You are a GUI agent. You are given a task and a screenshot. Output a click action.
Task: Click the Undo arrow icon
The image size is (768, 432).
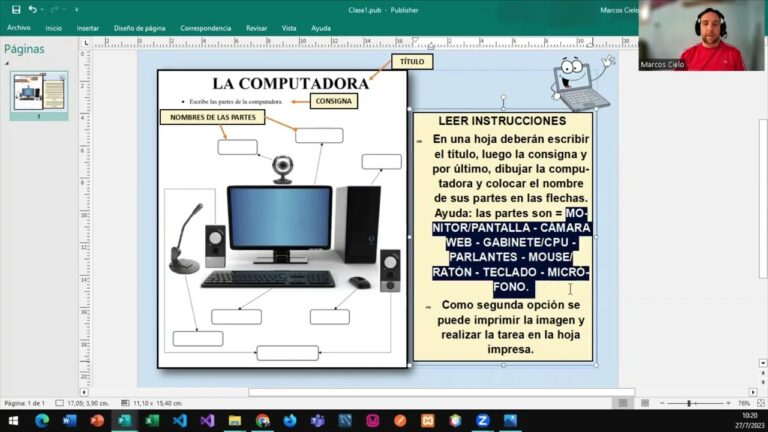coord(32,9)
